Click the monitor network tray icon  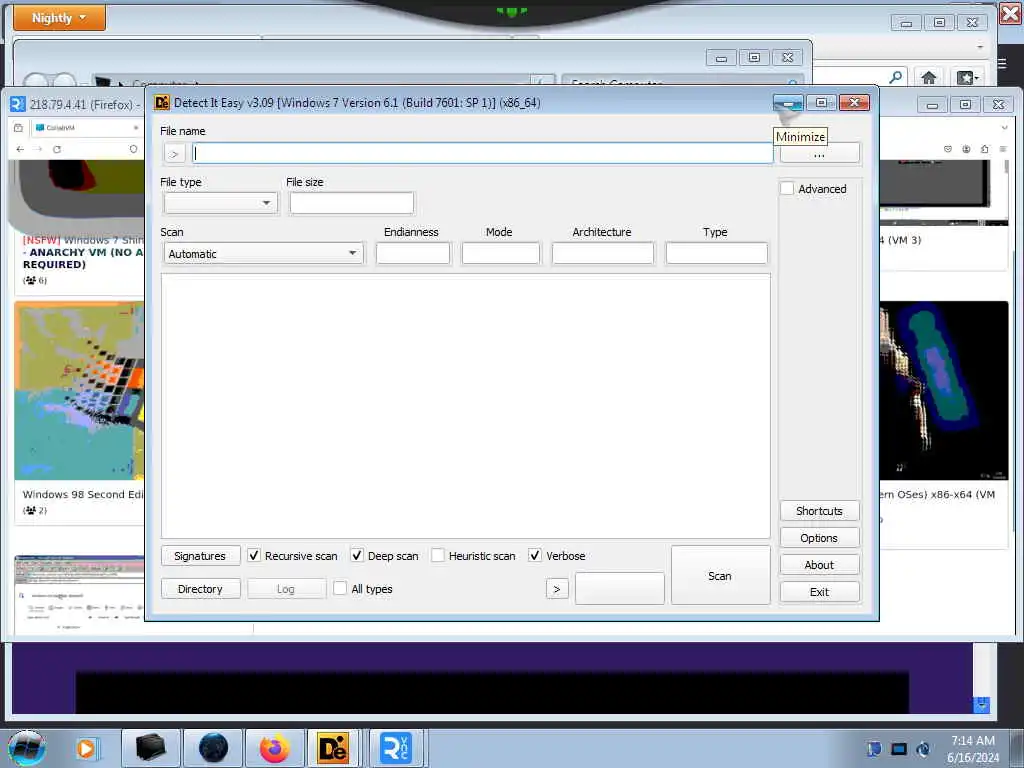point(899,749)
